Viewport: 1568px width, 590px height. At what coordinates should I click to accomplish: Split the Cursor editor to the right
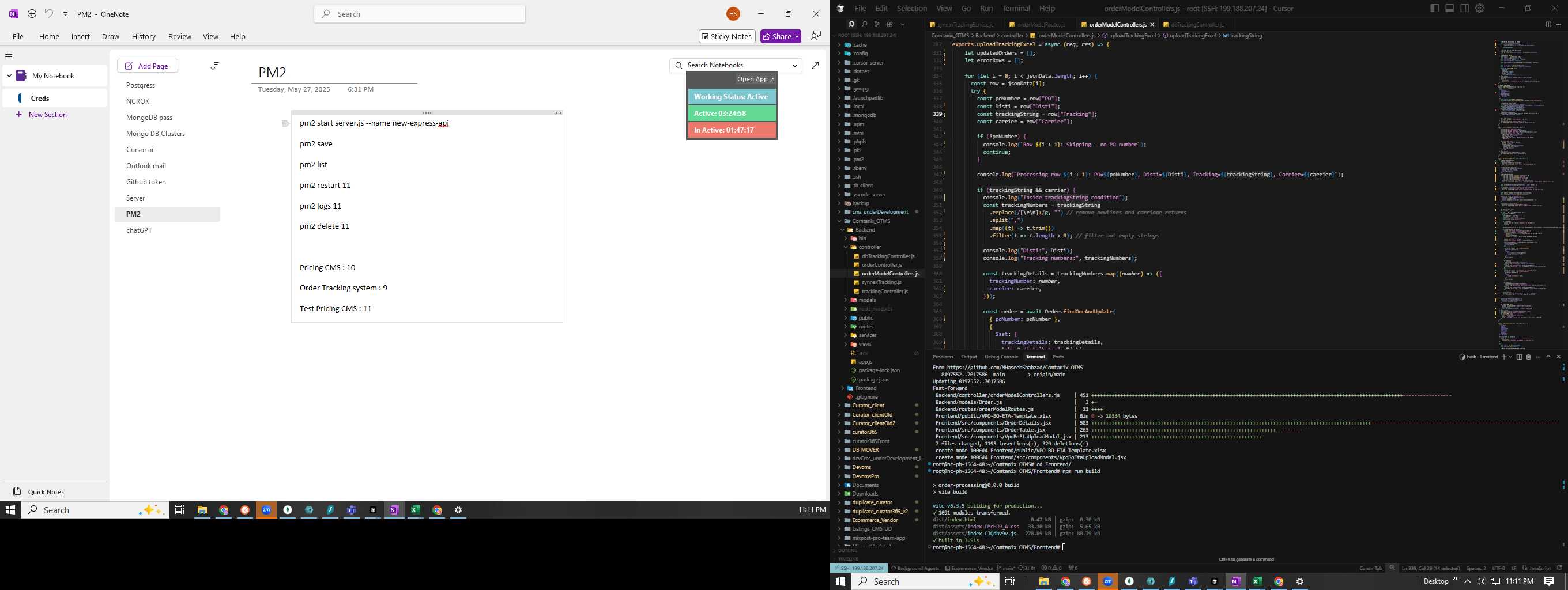[x=1548, y=24]
